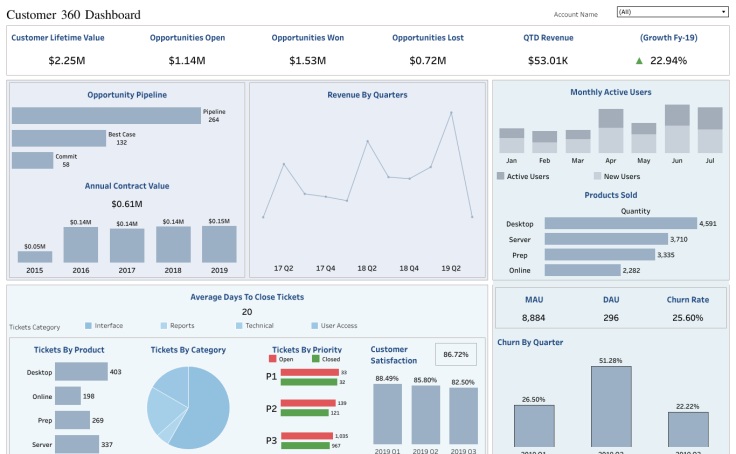This screenshot has height=454, width=736.
Task: Select the Server bar in Tickets By Product
Action: [x=84, y=444]
